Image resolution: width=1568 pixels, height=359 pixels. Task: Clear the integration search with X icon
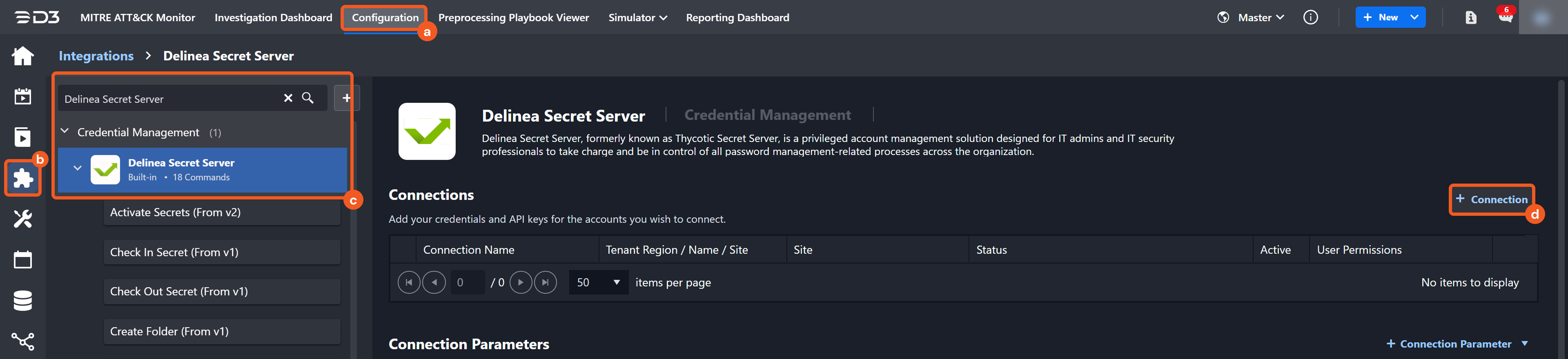(288, 98)
